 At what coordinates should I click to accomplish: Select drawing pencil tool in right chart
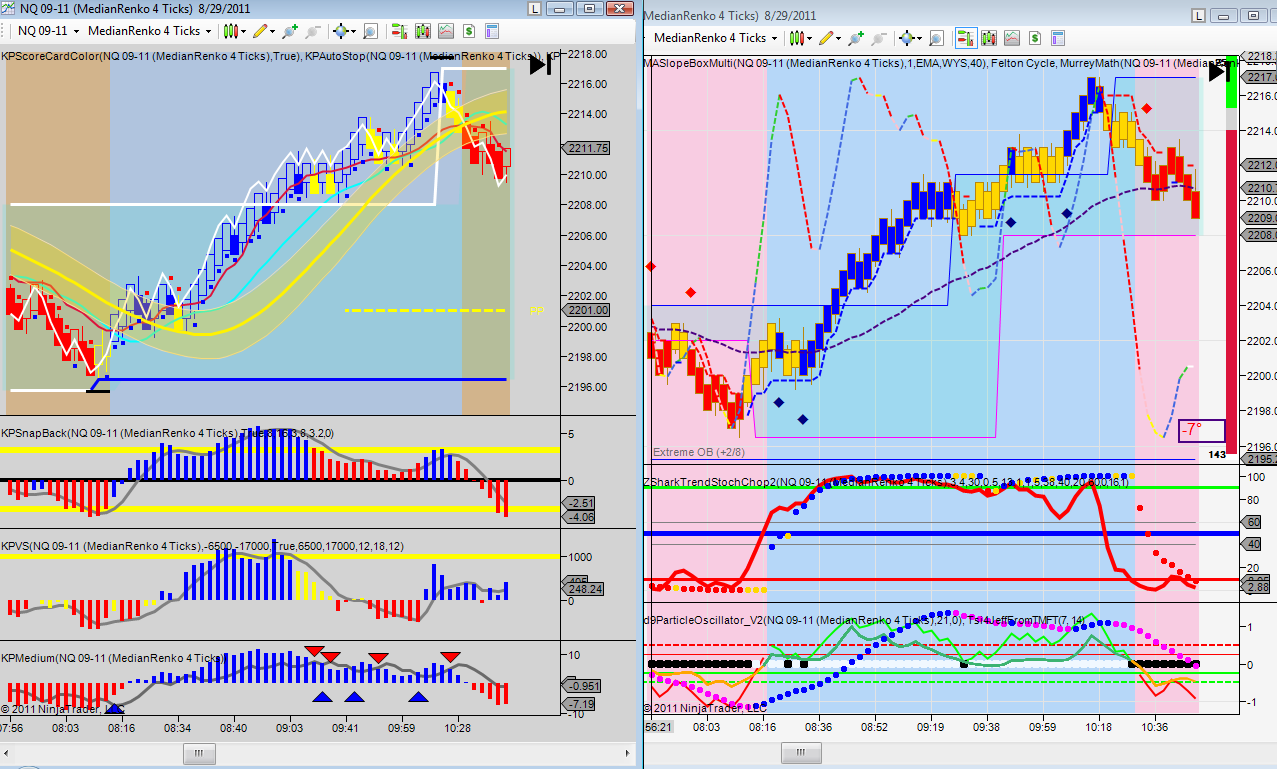pos(826,37)
